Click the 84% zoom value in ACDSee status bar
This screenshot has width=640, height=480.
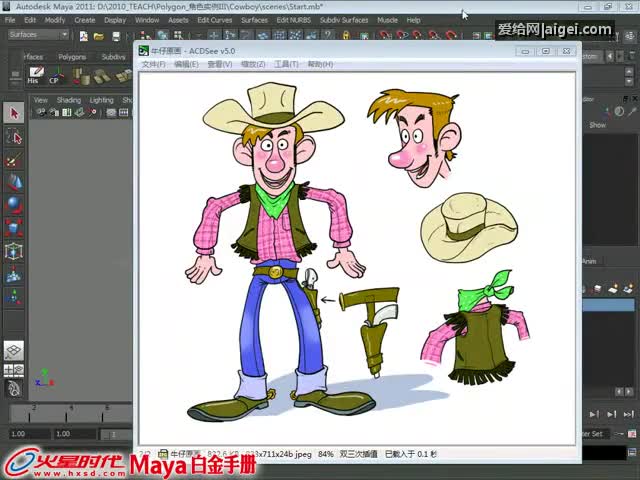[325, 454]
